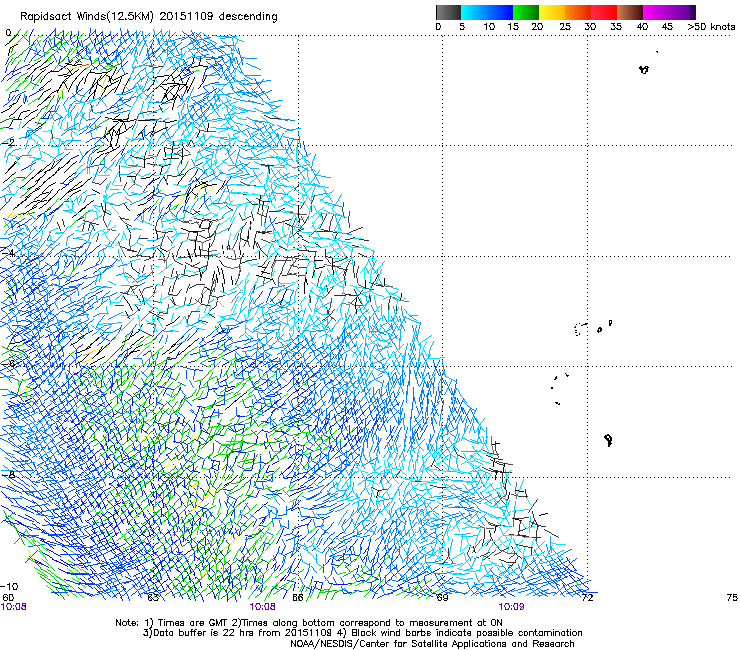Click the legend label '5'

[462, 27]
